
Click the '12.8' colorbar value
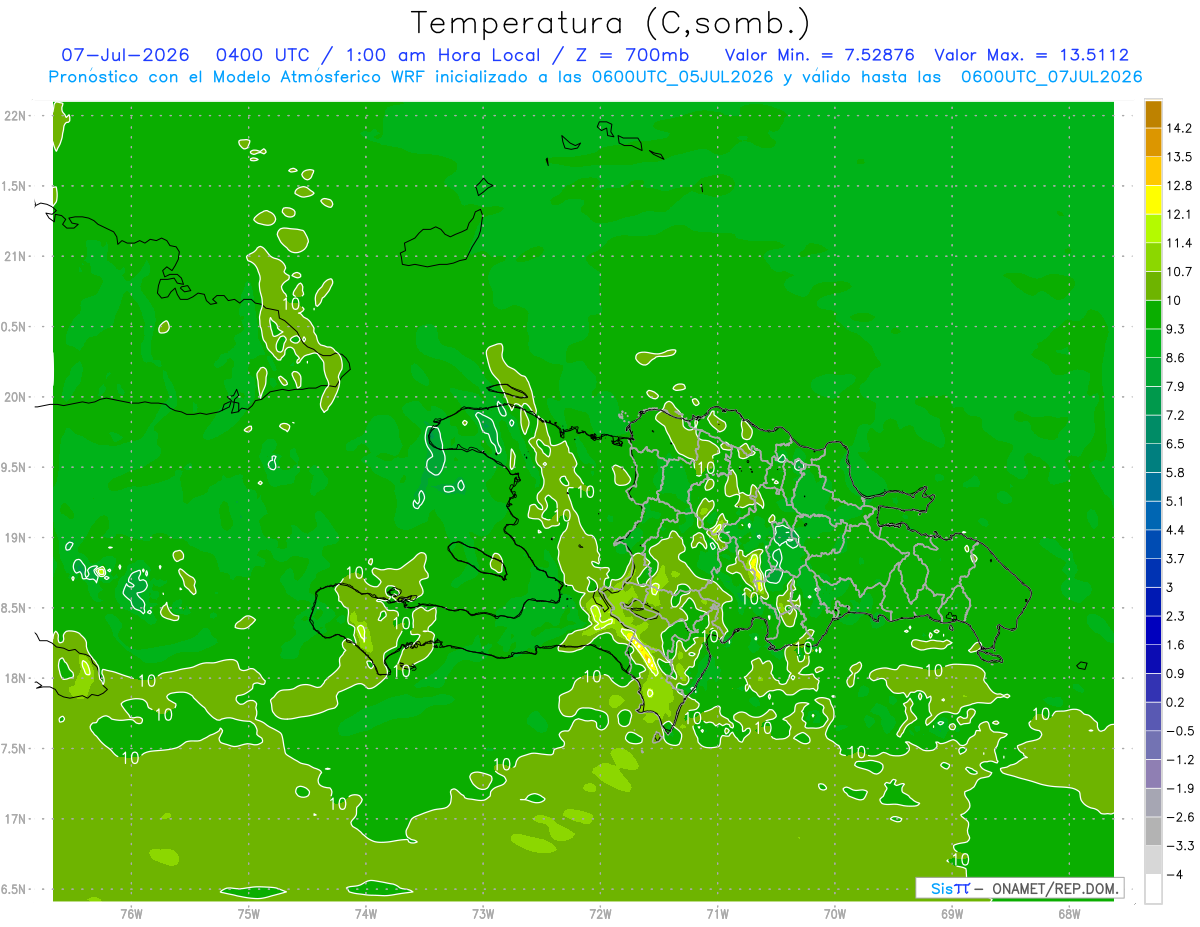click(1178, 185)
